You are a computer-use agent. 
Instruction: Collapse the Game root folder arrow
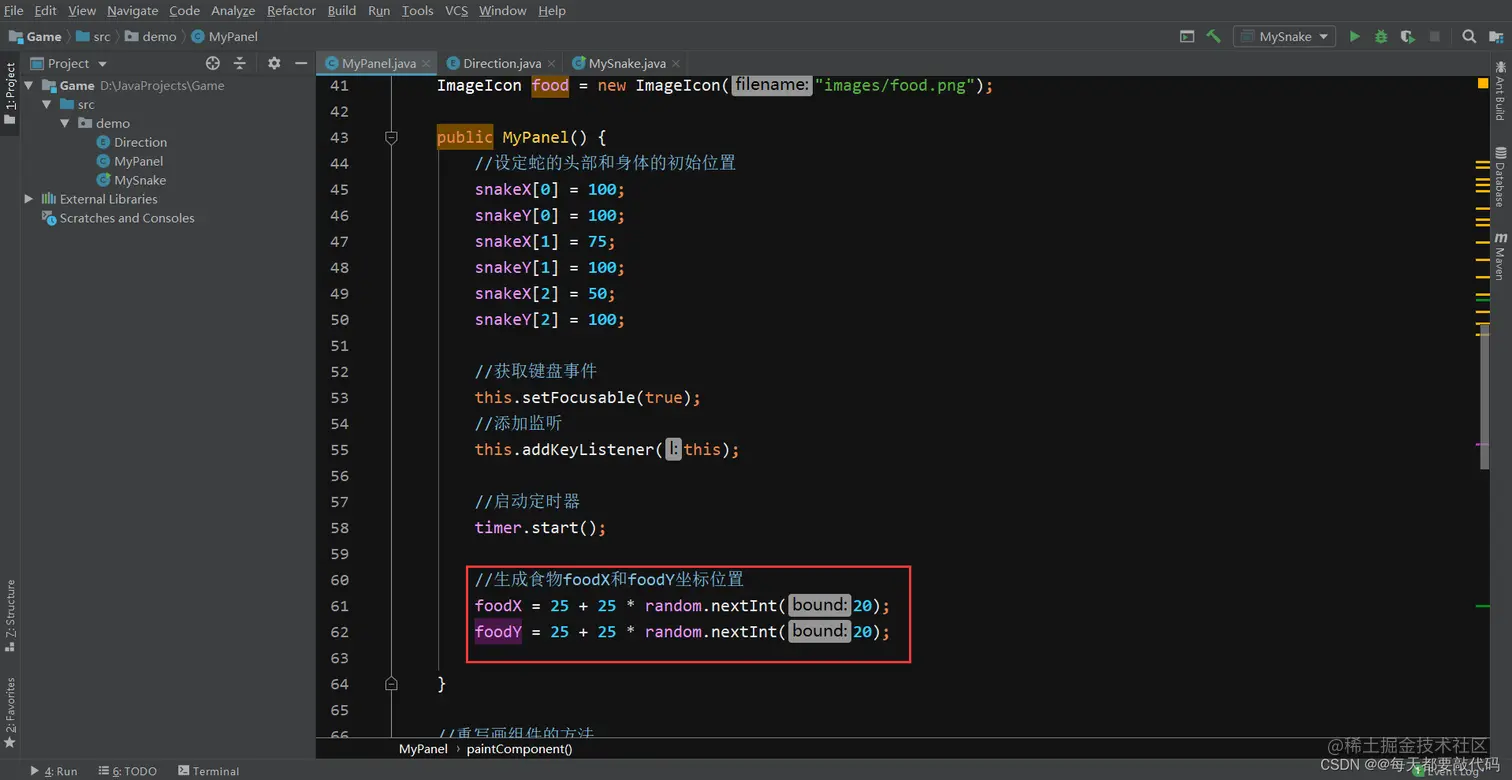click(29, 86)
